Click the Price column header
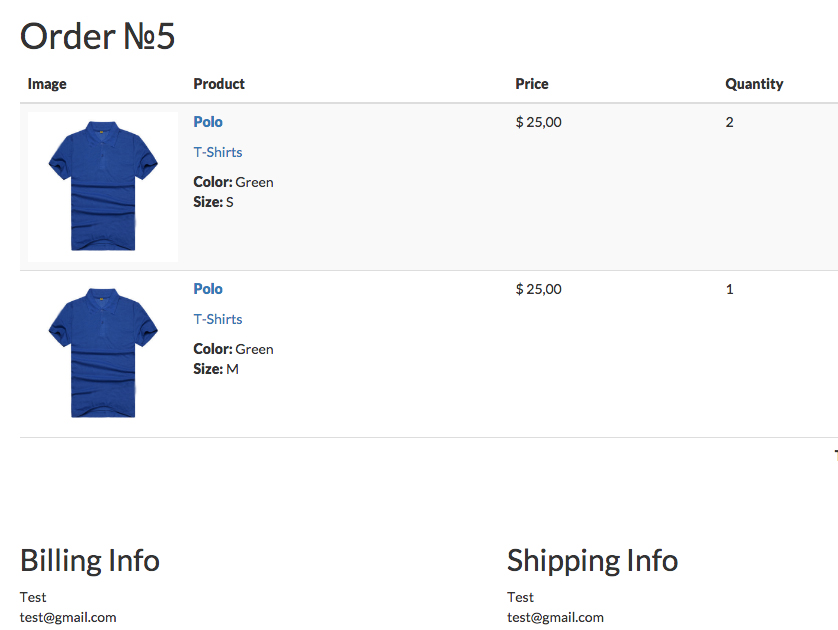The image size is (838, 630). pos(532,84)
